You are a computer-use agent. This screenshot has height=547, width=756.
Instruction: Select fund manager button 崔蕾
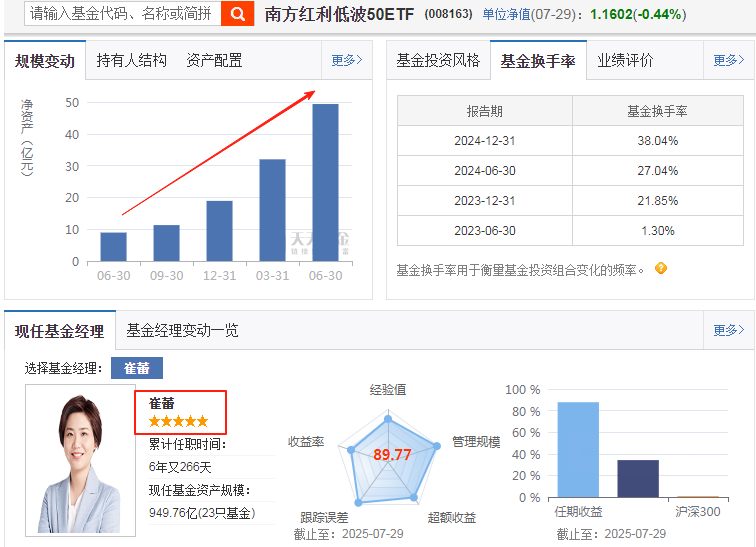(137, 368)
